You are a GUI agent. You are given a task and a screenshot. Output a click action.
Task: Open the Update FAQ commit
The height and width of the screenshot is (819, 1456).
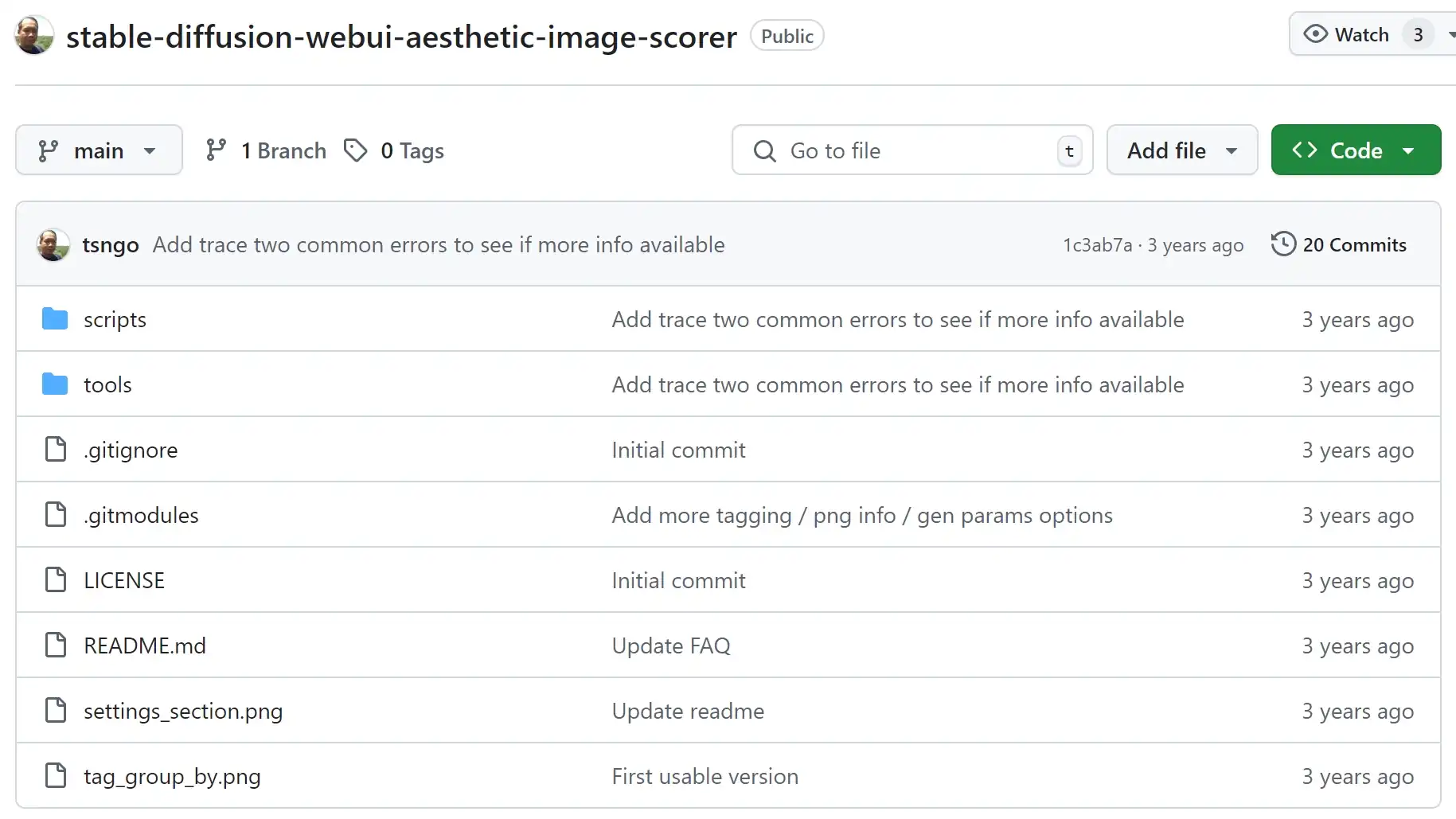click(670, 645)
